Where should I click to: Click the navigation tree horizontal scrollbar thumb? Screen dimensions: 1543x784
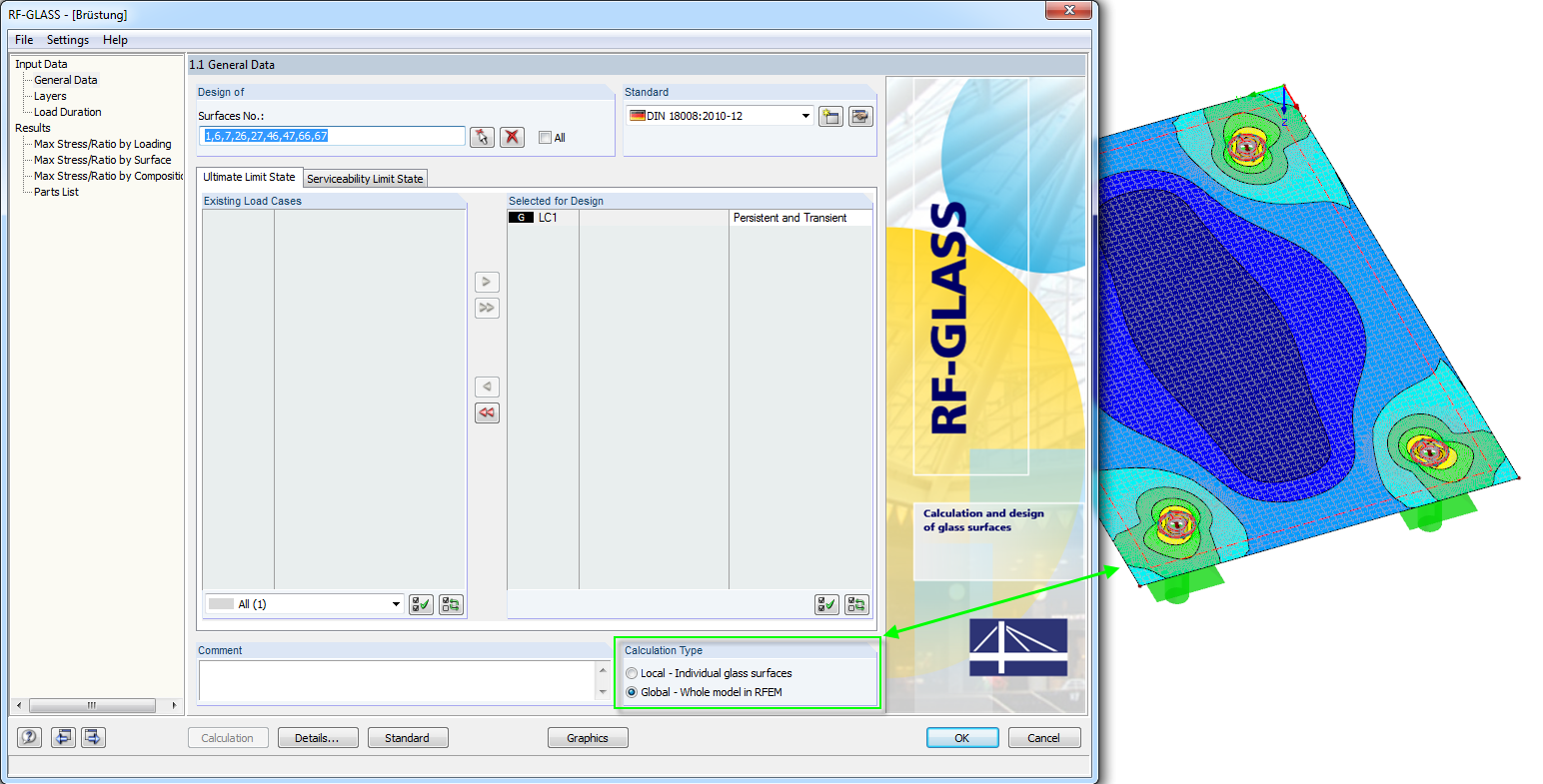91,705
